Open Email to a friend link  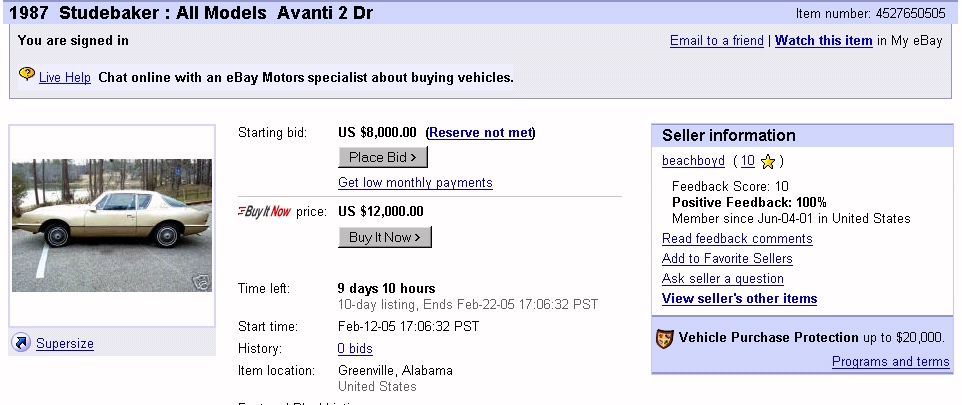(x=716, y=41)
